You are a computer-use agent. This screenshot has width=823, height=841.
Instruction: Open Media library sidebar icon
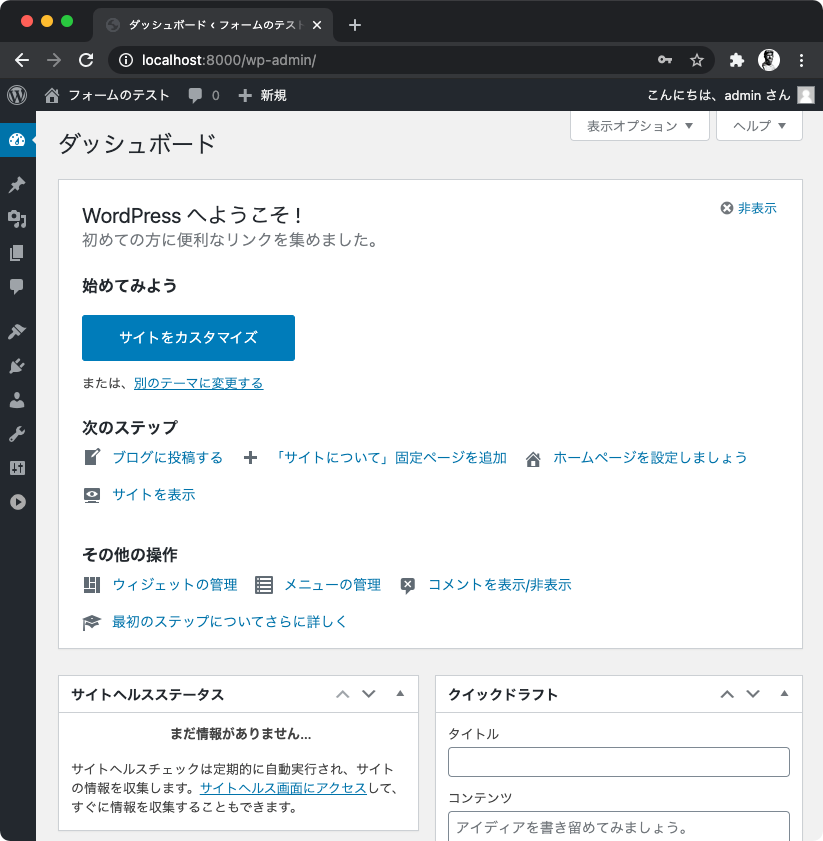17,219
